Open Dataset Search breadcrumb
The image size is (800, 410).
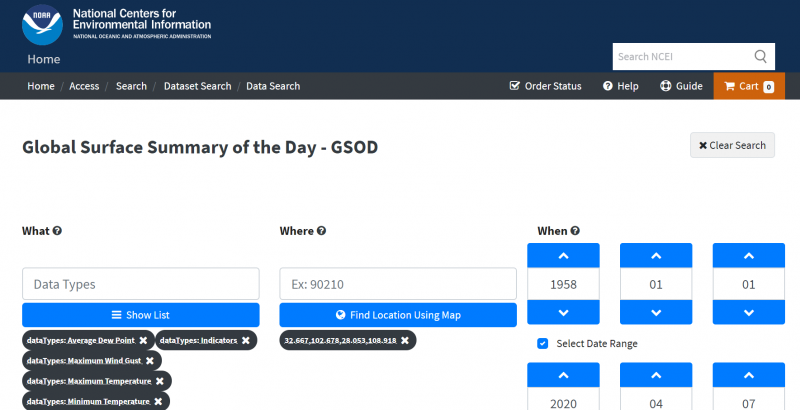[196, 86]
